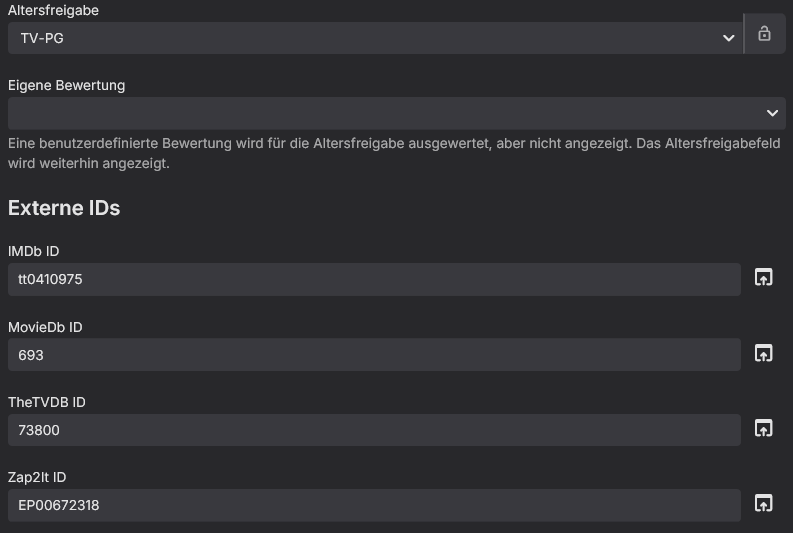Click into the MovieDb ID field with 693

coord(374,354)
